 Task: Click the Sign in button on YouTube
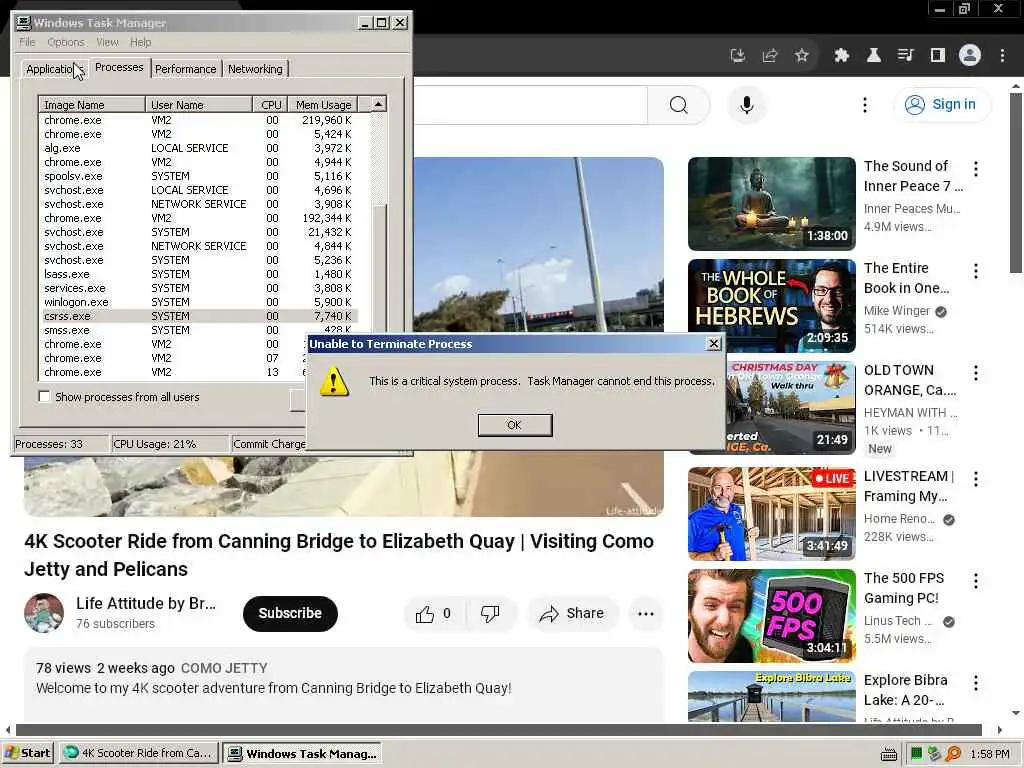click(941, 104)
